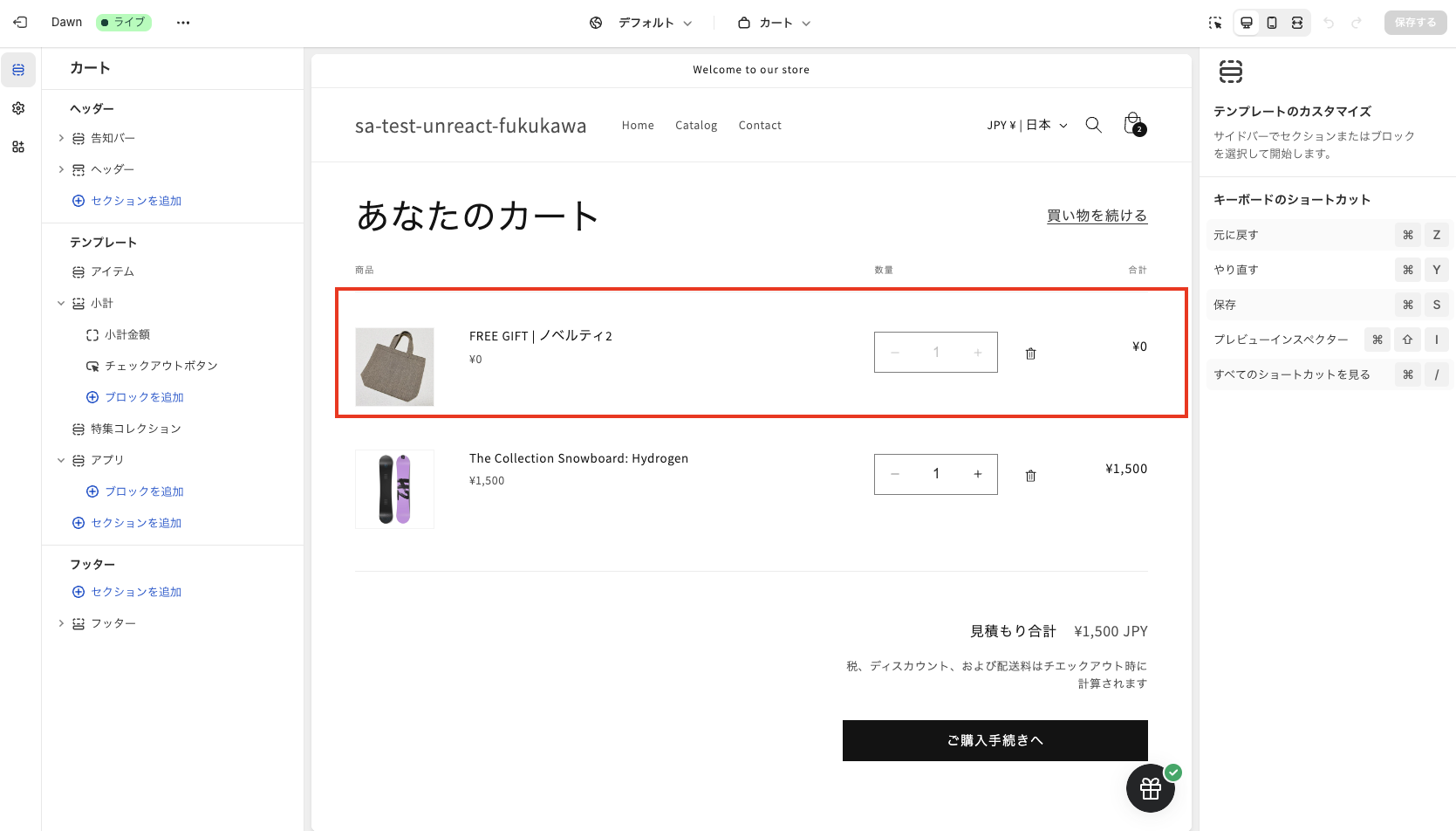Click the 買い物を続ける link
This screenshot has width=1456, height=831.
tap(1097, 215)
